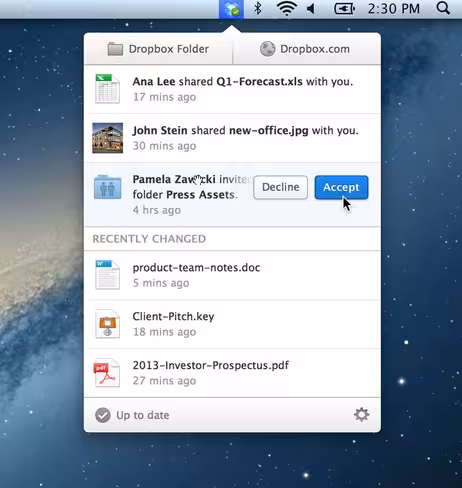
Task: Open Dropbox.com in browser
Action: tap(307, 49)
